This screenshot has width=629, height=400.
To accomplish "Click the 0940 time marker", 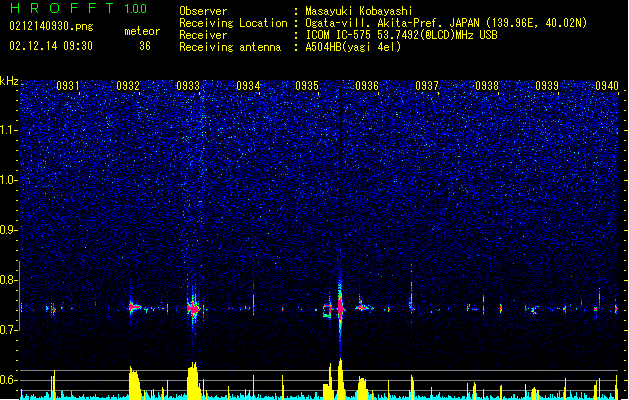I will (x=607, y=86).
